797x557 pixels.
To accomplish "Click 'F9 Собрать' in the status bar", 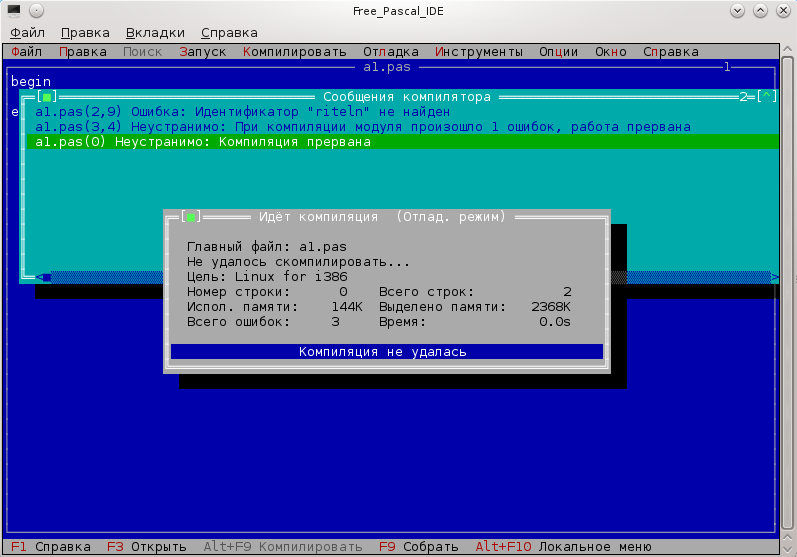I will tap(418, 547).
